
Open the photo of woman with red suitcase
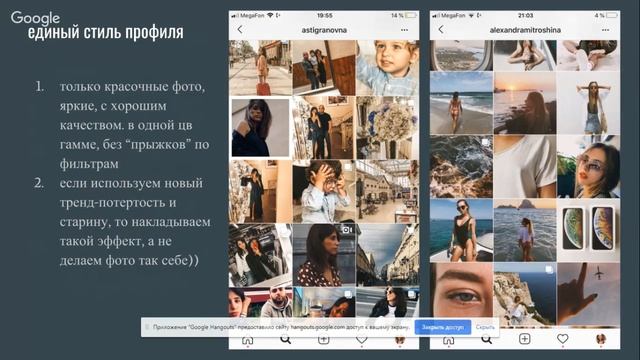(x=260, y=68)
